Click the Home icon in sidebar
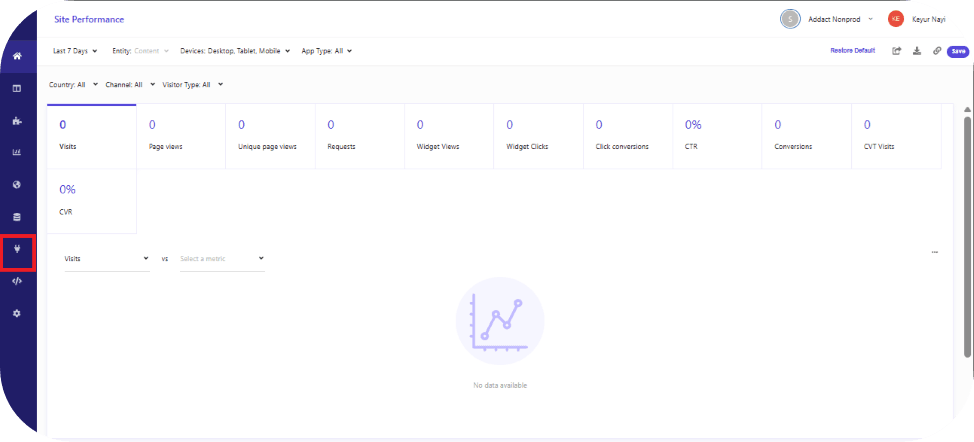 (17, 56)
